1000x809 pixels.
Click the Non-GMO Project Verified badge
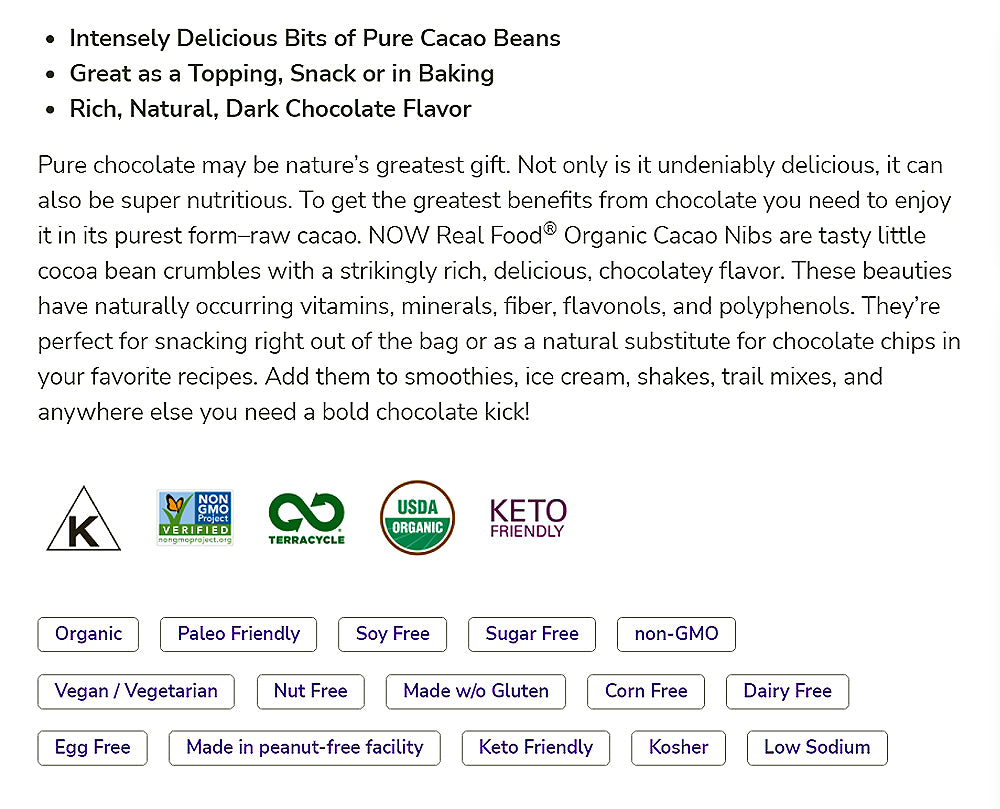coord(195,517)
